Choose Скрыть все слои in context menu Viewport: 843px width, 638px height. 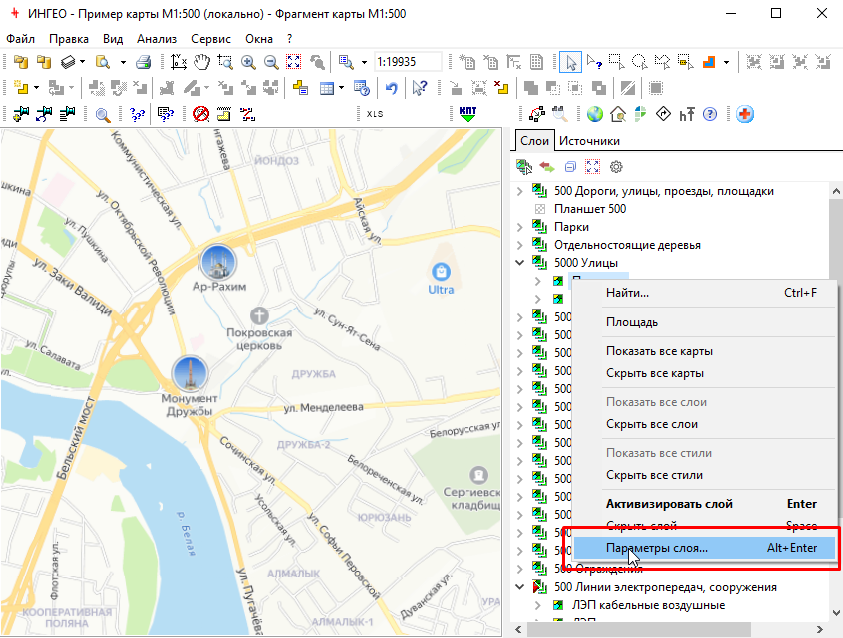pos(704,424)
